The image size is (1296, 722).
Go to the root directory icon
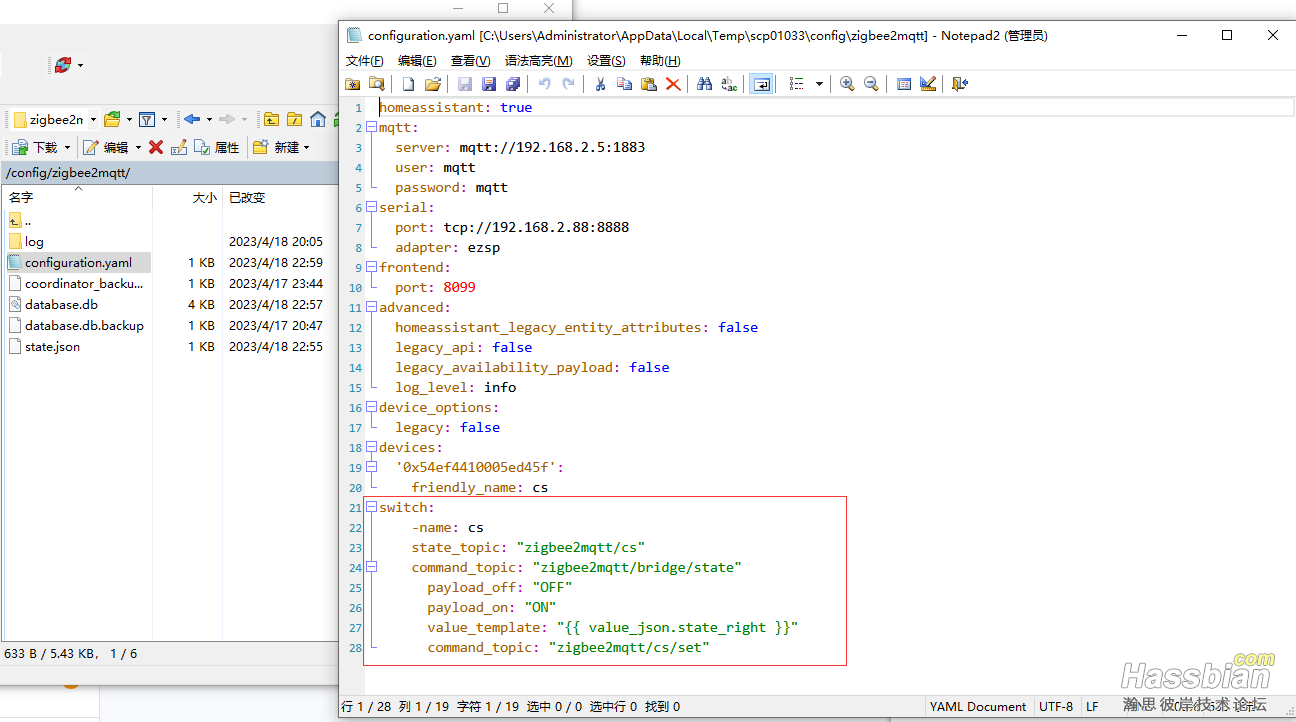pos(295,119)
